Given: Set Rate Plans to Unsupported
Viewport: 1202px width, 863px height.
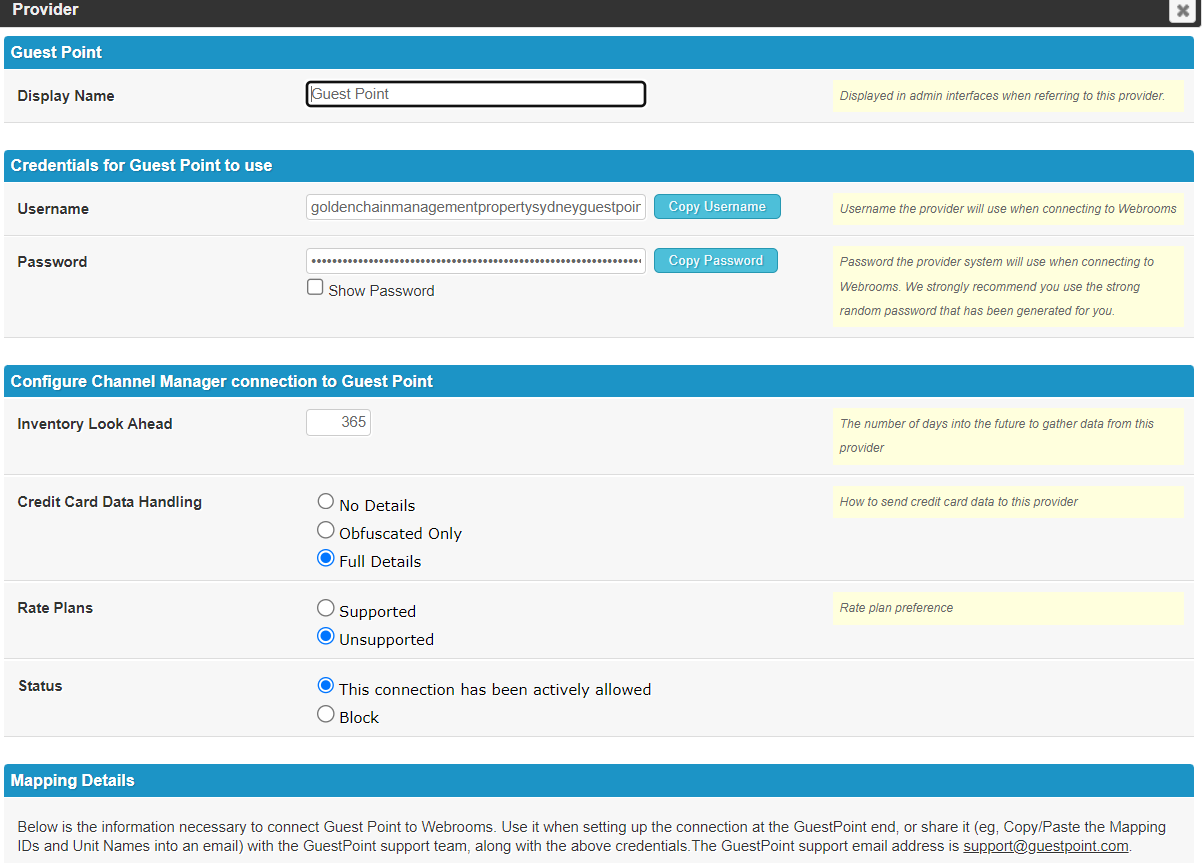Looking at the screenshot, I should 325,636.
